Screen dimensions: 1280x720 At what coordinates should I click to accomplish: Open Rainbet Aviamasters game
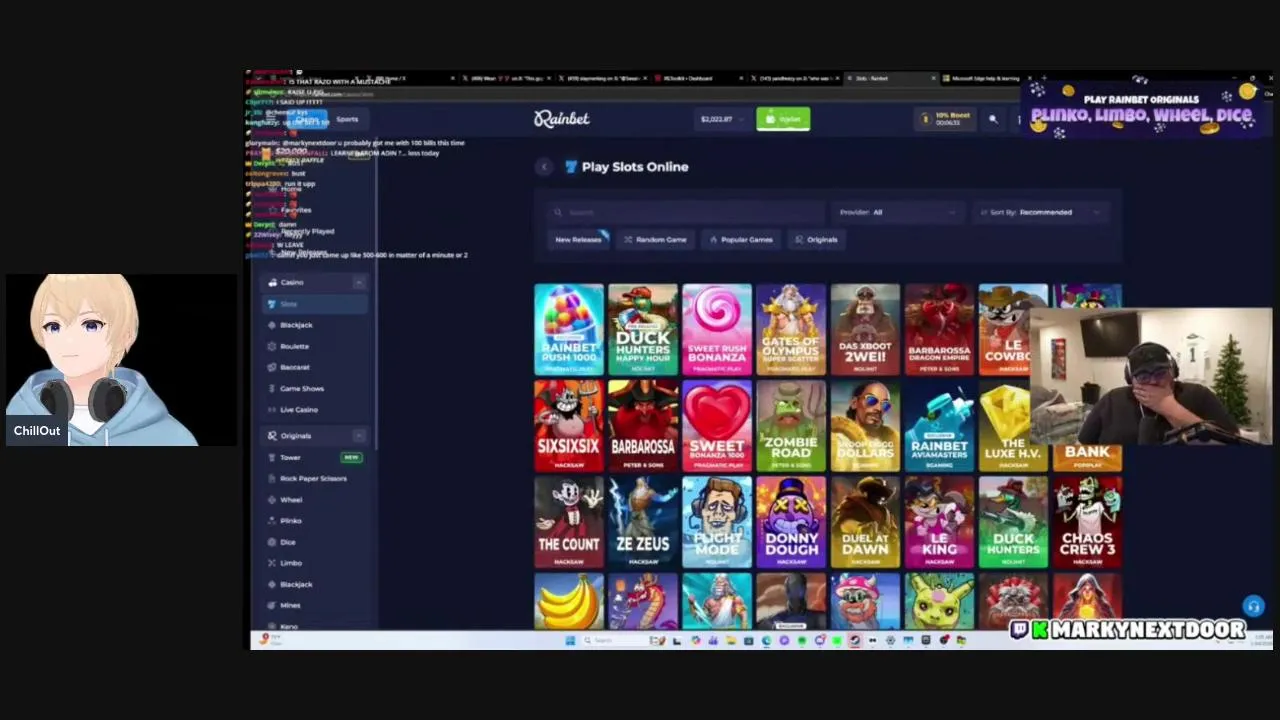coord(939,426)
